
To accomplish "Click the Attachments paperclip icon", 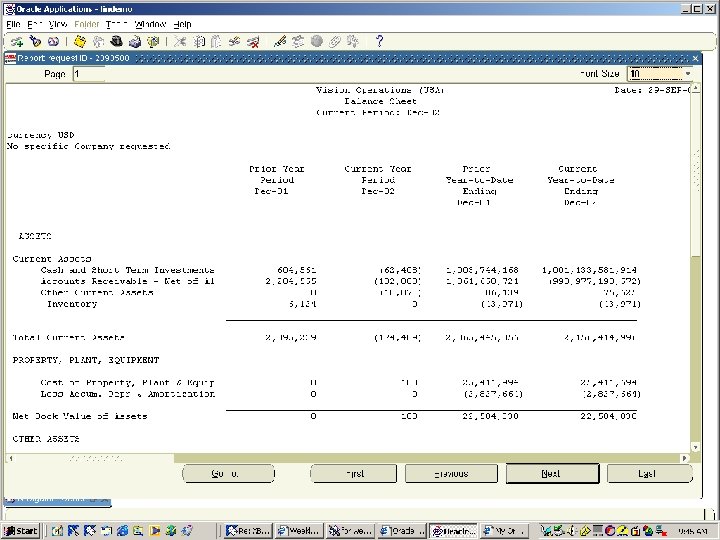I will pyautogui.click(x=334, y=42).
